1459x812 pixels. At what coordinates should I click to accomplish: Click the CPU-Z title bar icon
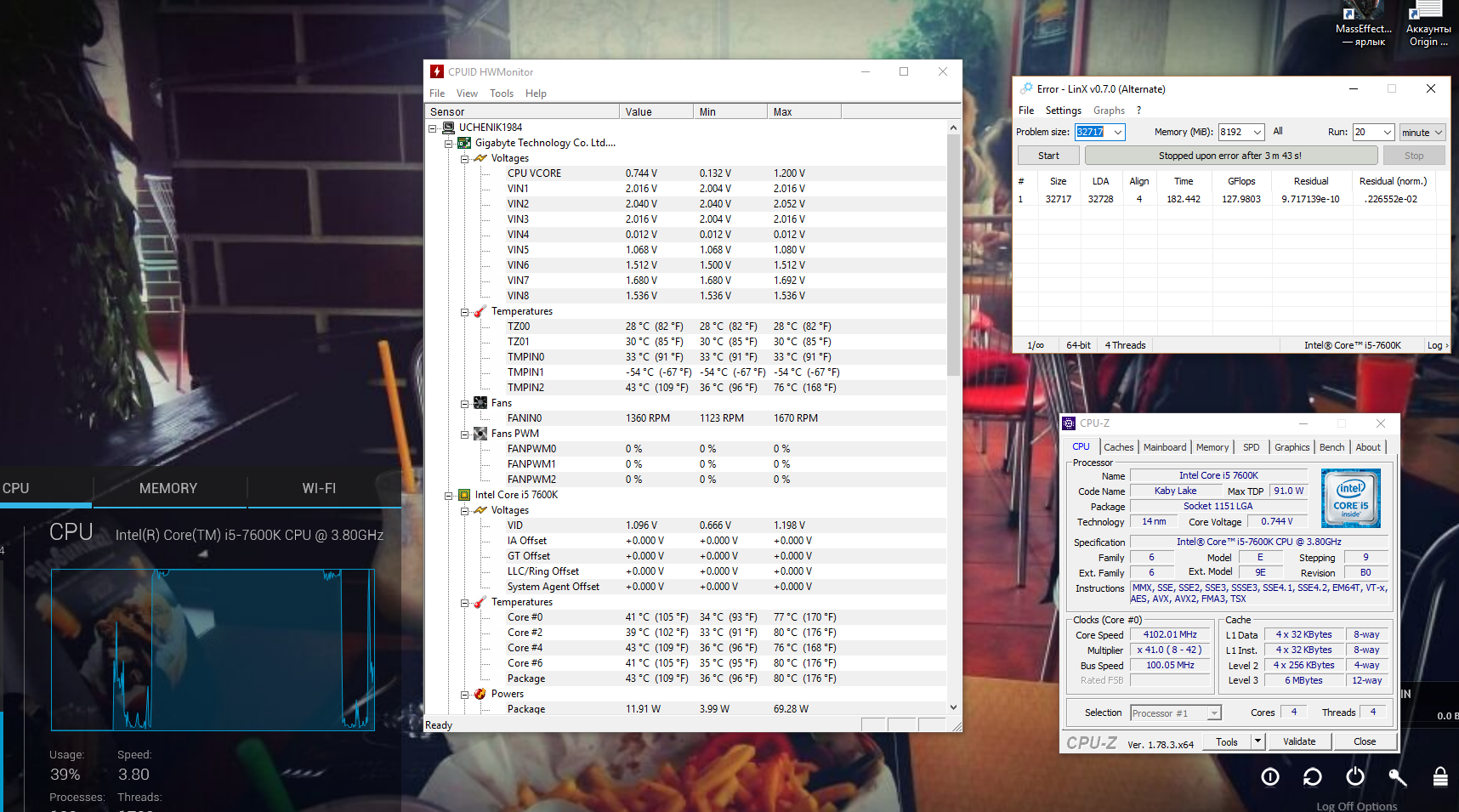click(x=1069, y=423)
